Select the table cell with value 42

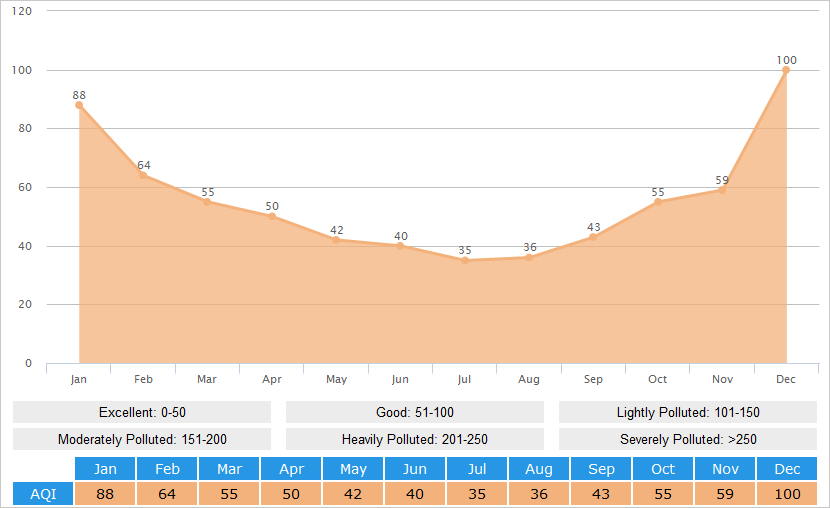point(353,494)
